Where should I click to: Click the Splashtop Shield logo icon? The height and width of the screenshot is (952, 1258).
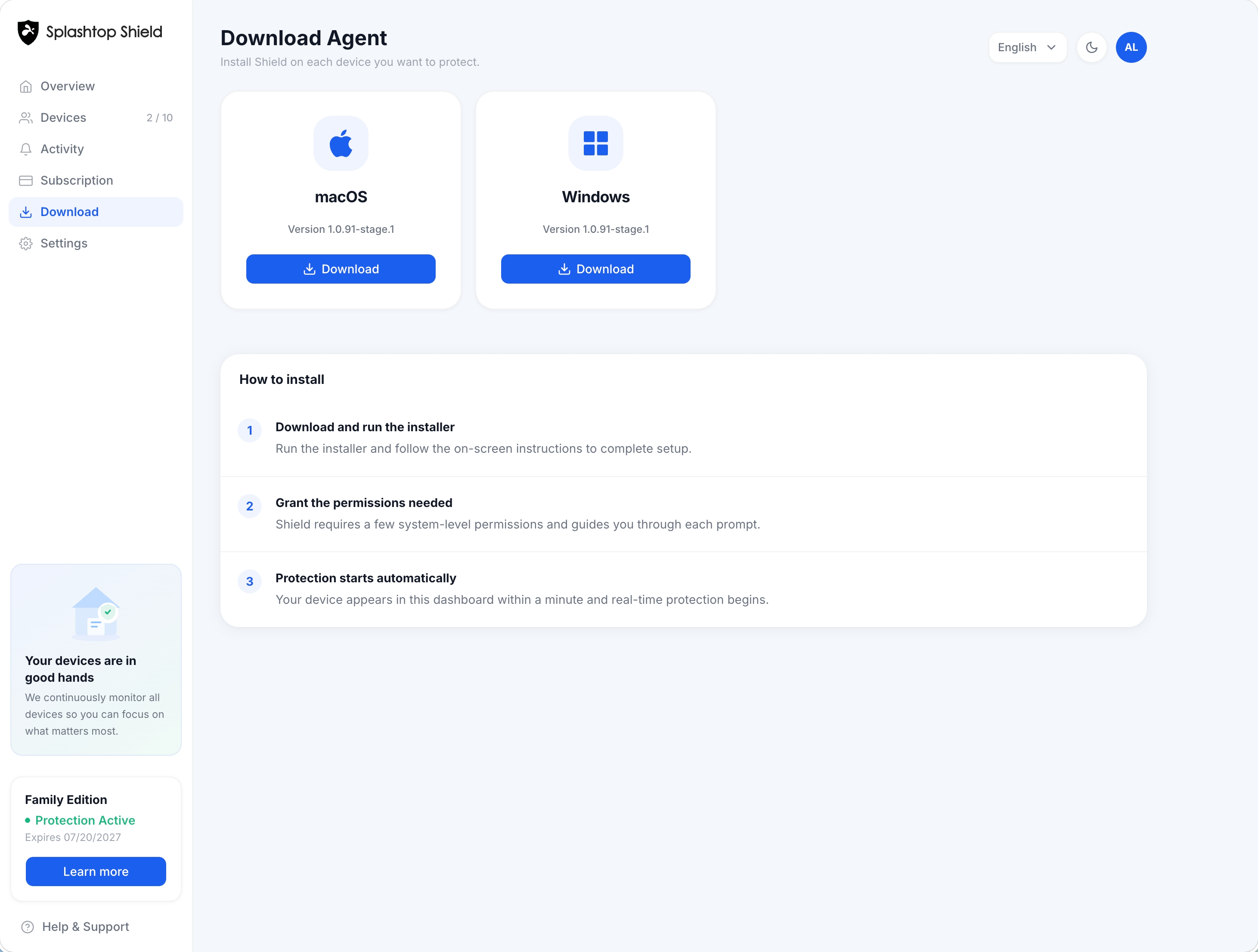coord(28,32)
